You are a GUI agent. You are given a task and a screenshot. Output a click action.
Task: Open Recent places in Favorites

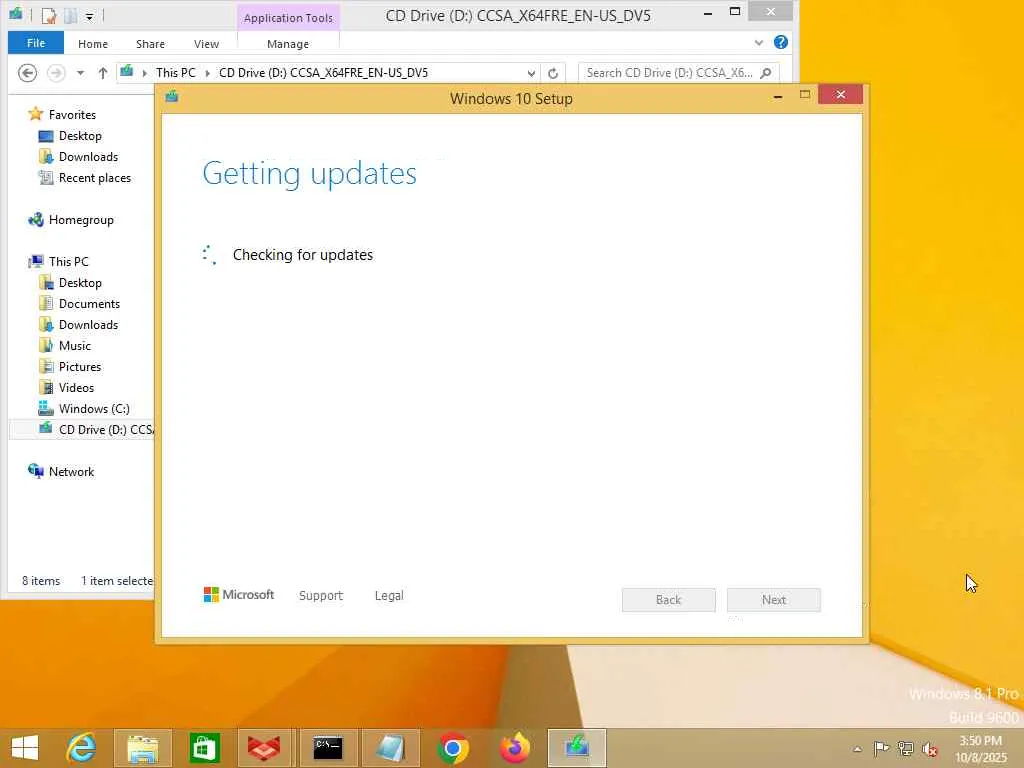pyautogui.click(x=95, y=178)
